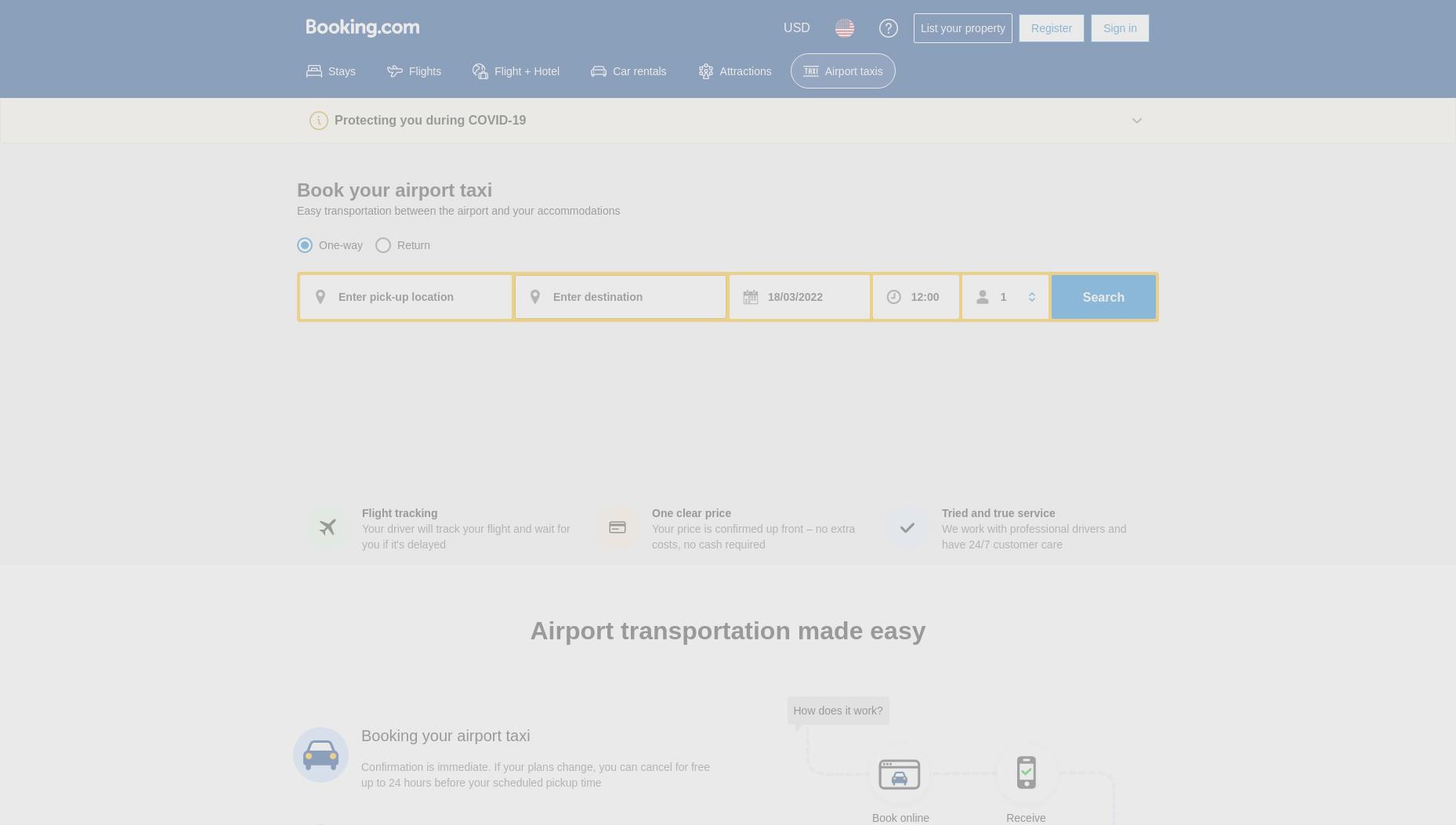Click the One clear price title text
Image resolution: width=1456 pixels, height=825 pixels.
(691, 513)
